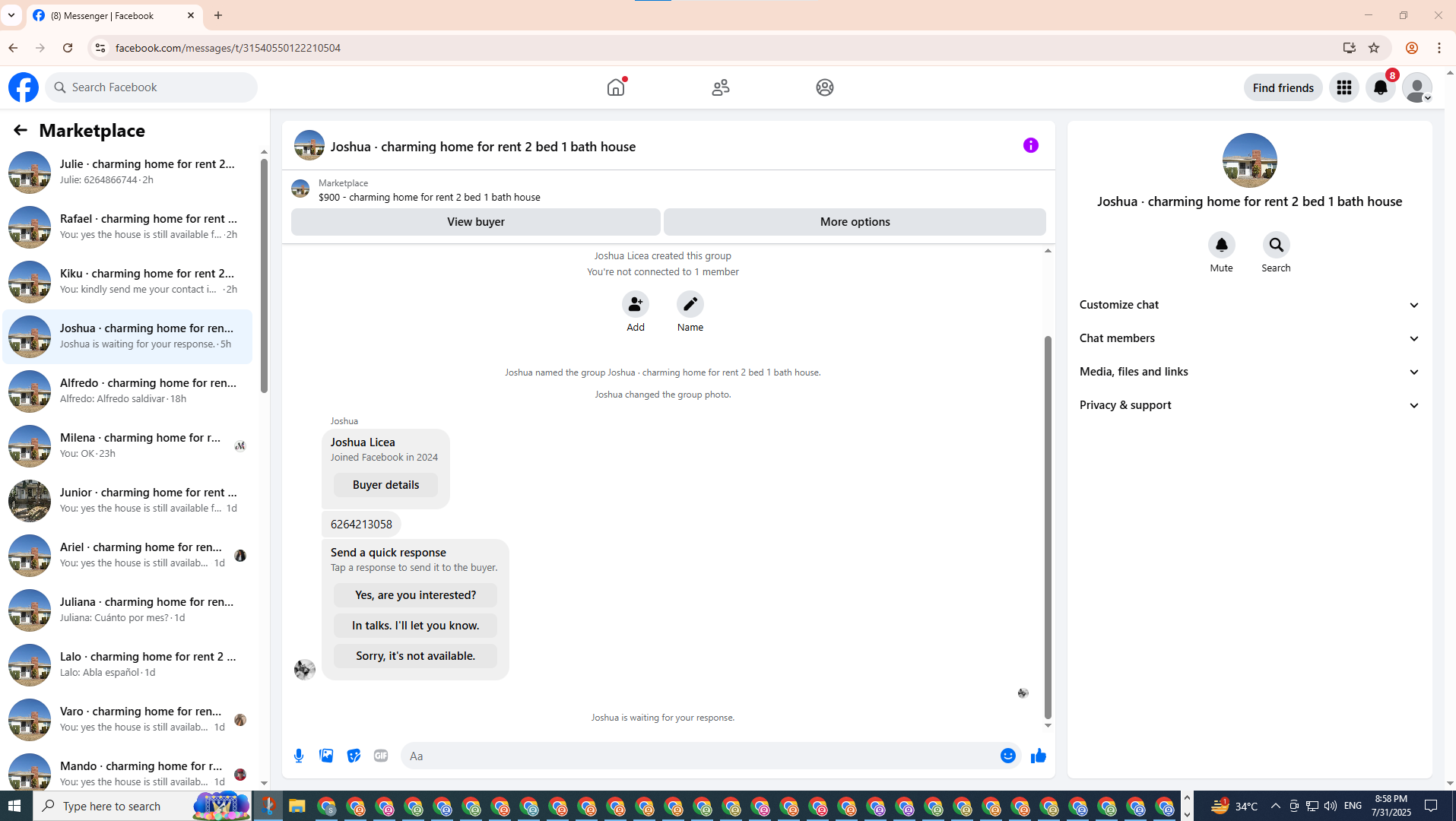Open Chrome three-dot menu

(1439, 48)
